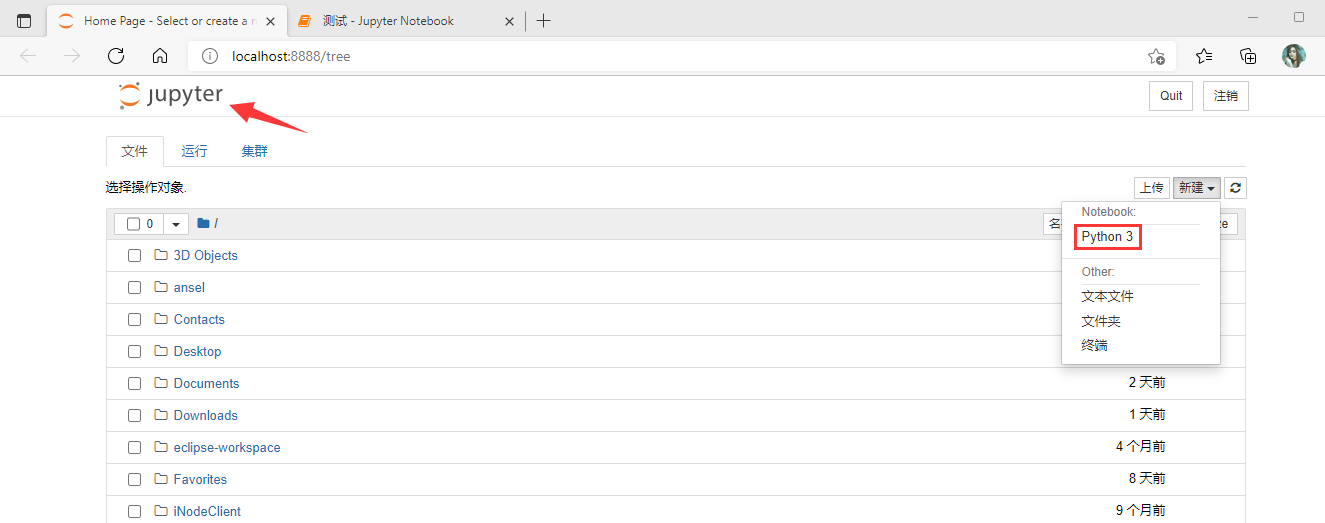The width and height of the screenshot is (1325, 523).
Task: Expand the selection dropdown arrow
Action: coord(176,224)
